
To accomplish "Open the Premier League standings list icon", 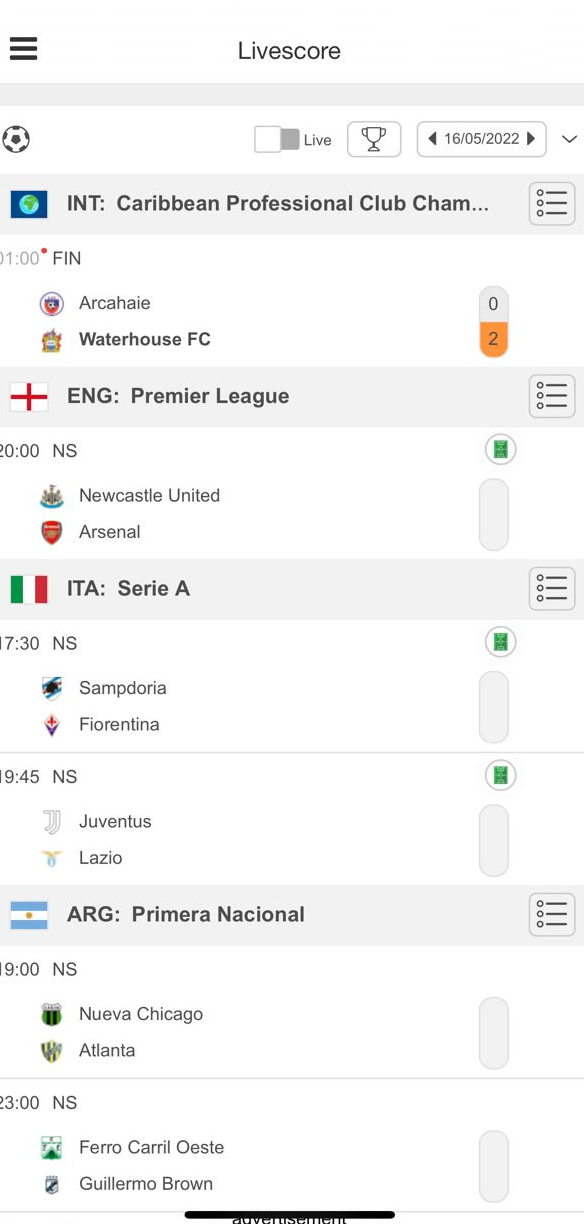I will pos(552,396).
